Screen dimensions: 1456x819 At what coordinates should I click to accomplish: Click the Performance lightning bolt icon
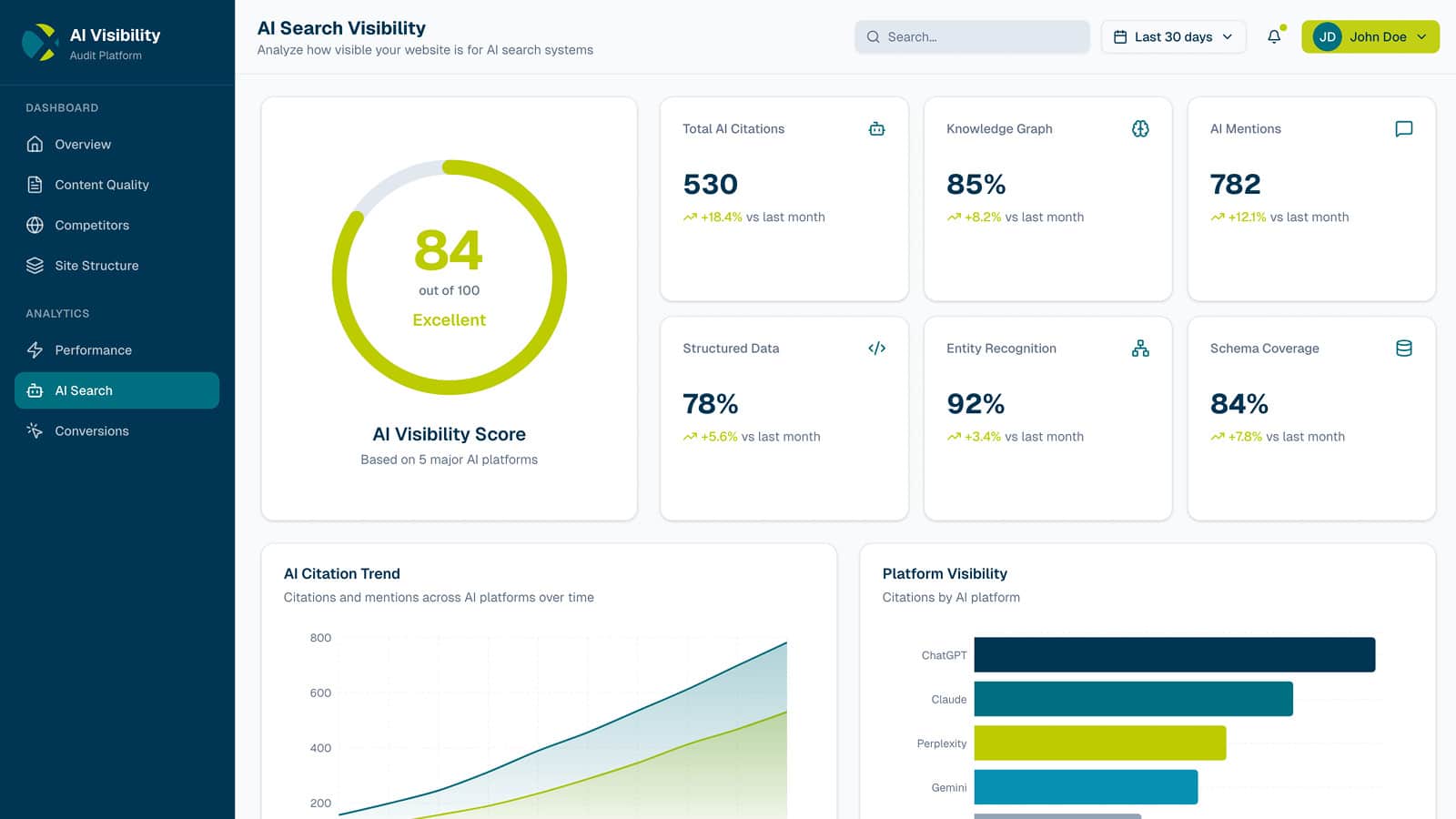point(34,350)
